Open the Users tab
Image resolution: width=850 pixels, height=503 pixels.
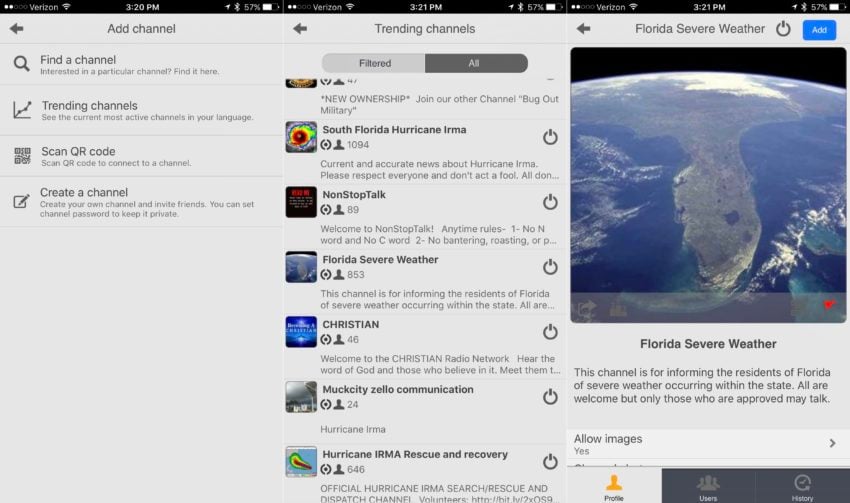(708, 486)
